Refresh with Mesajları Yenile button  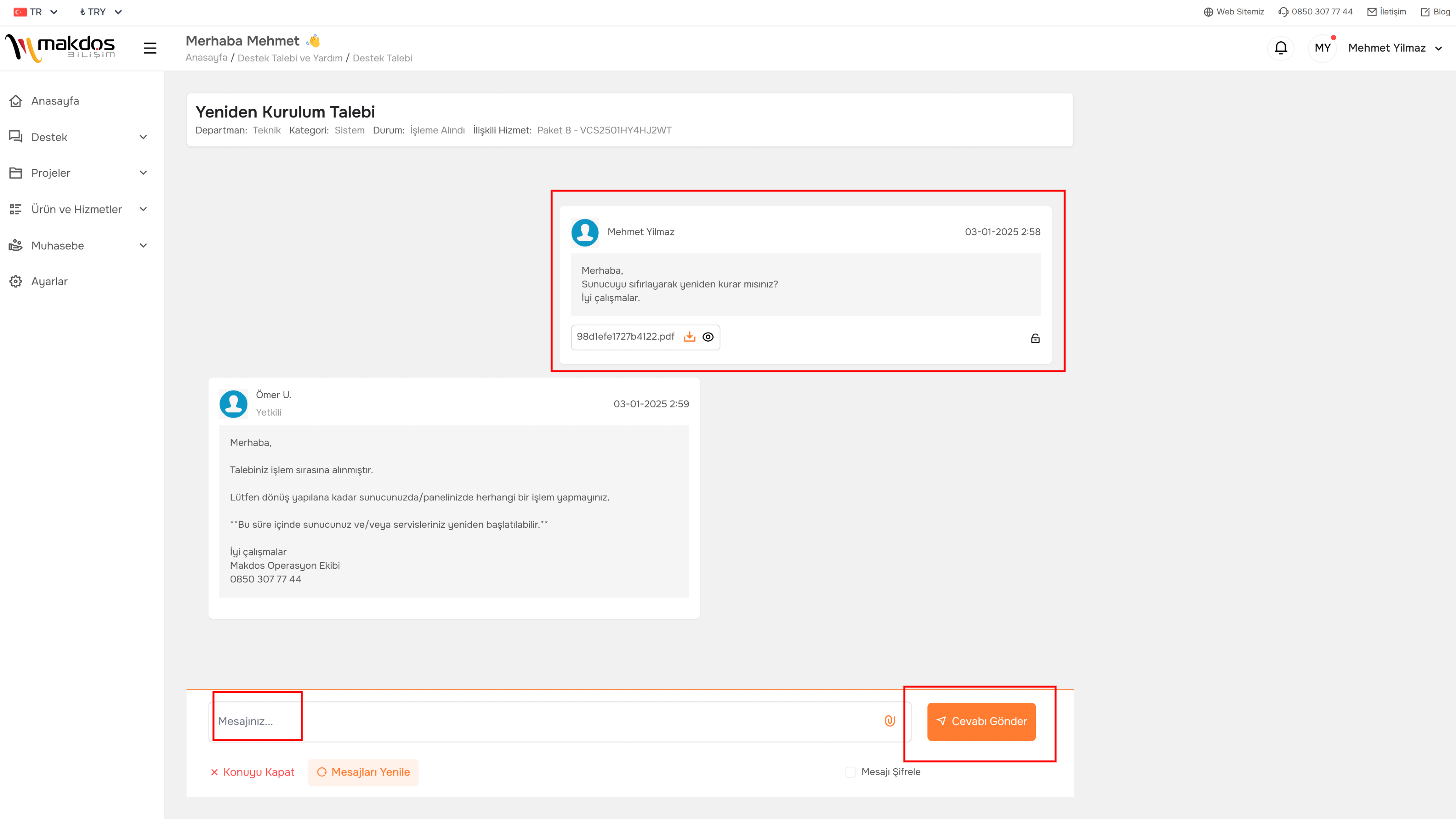click(364, 772)
